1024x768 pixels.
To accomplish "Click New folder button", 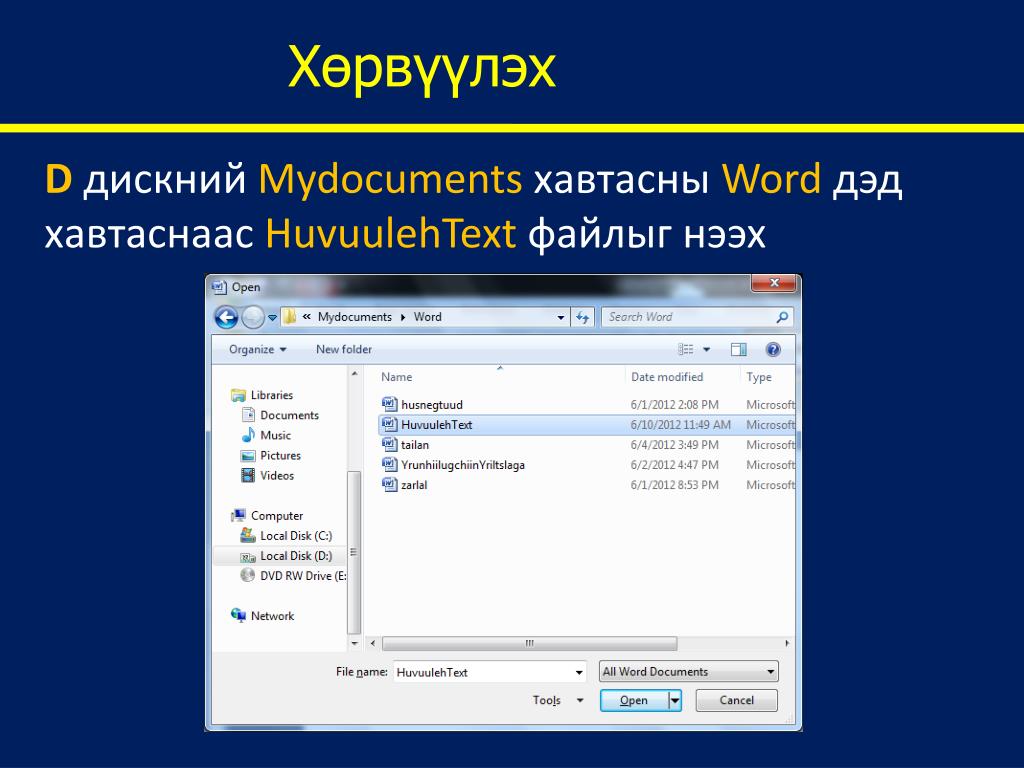I will [x=344, y=349].
